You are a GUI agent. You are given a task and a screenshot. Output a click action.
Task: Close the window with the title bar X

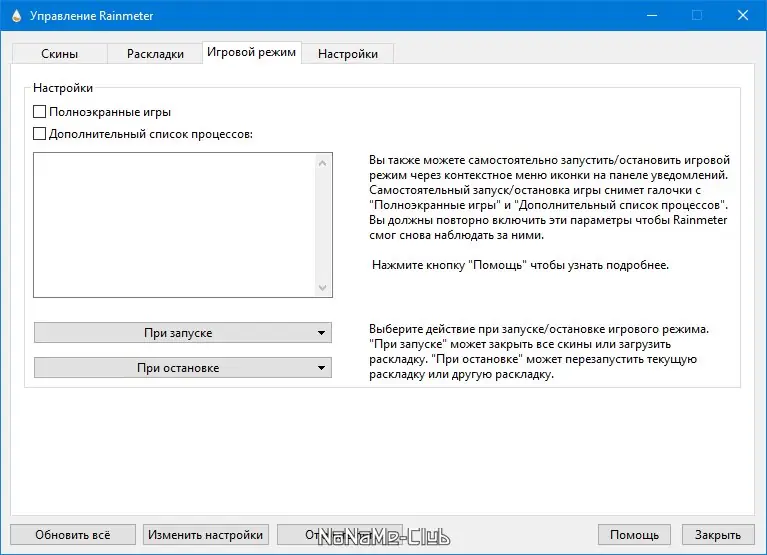pyautogui.click(x=743, y=16)
